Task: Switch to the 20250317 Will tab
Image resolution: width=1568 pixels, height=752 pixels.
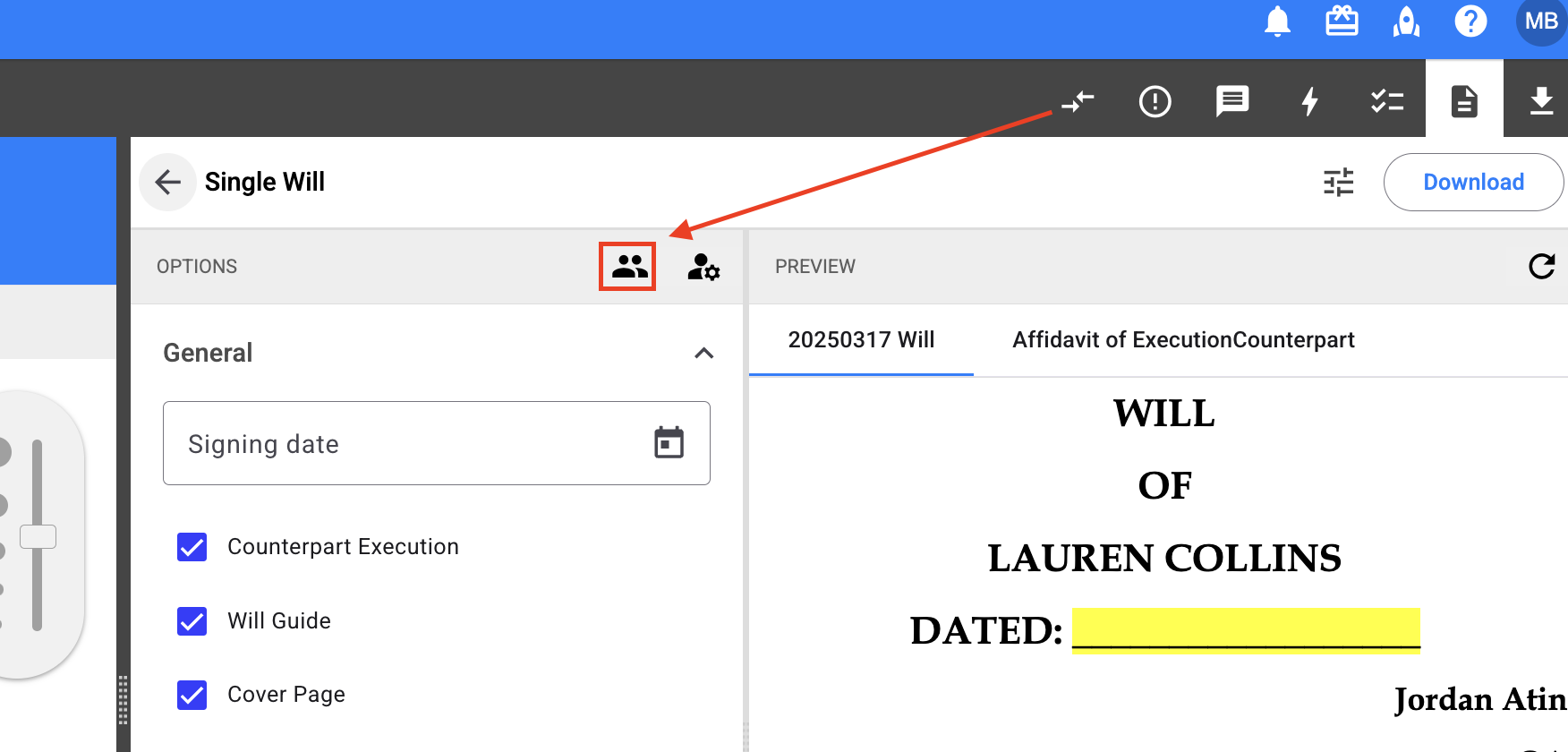Action: click(x=861, y=340)
